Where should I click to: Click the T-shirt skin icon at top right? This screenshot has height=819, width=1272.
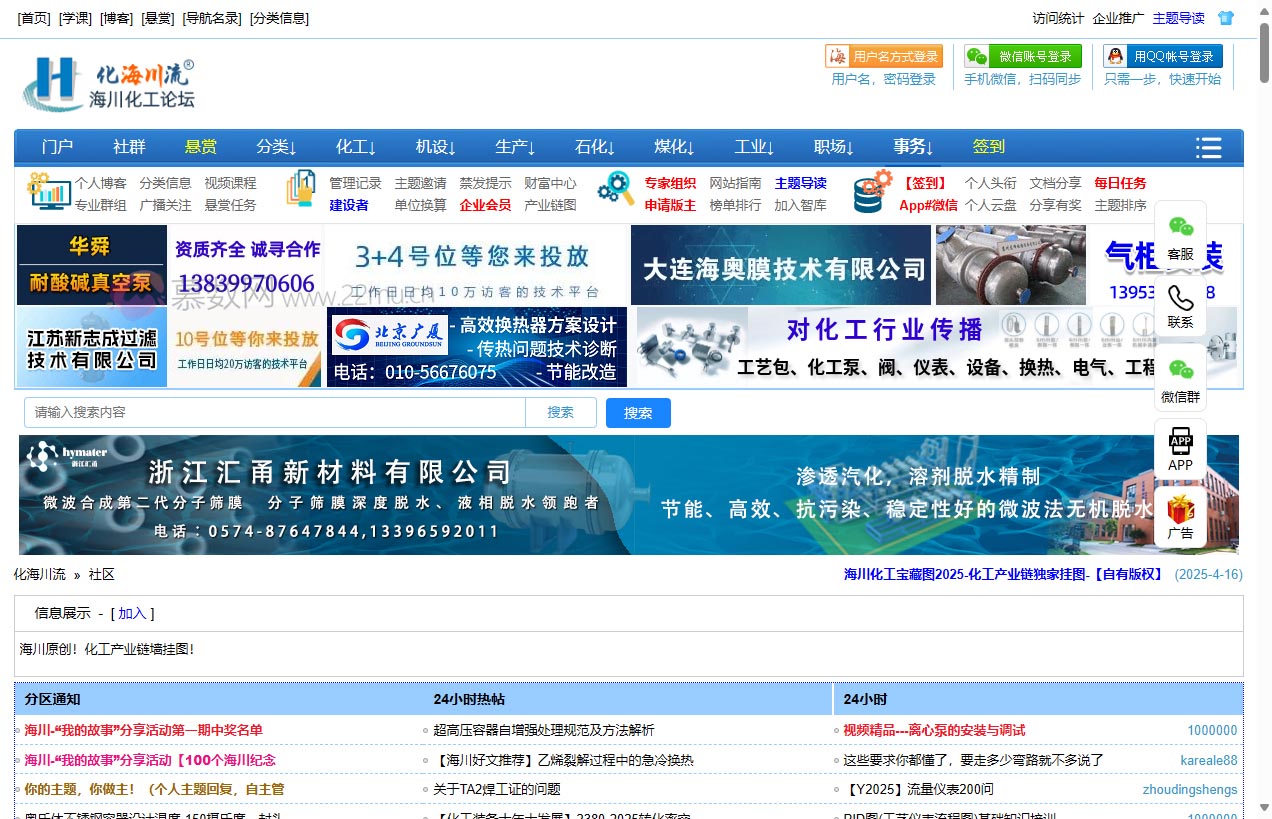1225,18
